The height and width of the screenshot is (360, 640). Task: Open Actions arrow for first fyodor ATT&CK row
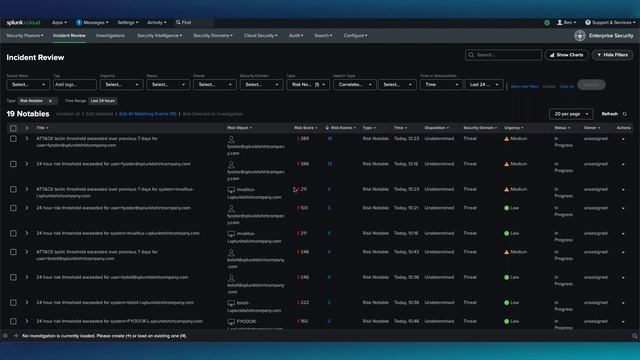pyautogui.click(x=623, y=139)
